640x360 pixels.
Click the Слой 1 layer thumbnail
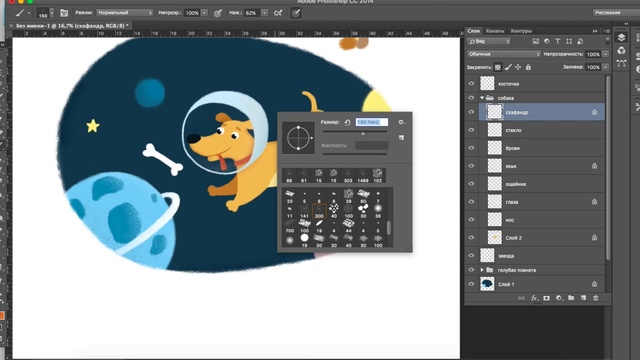tap(487, 284)
